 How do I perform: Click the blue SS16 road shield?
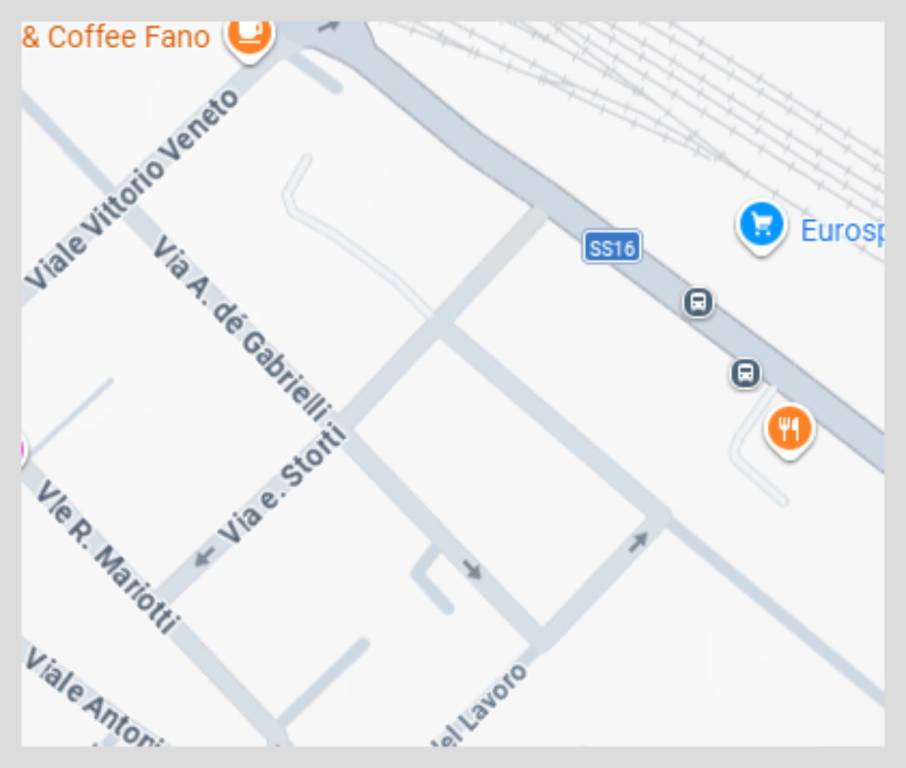pyautogui.click(x=612, y=247)
